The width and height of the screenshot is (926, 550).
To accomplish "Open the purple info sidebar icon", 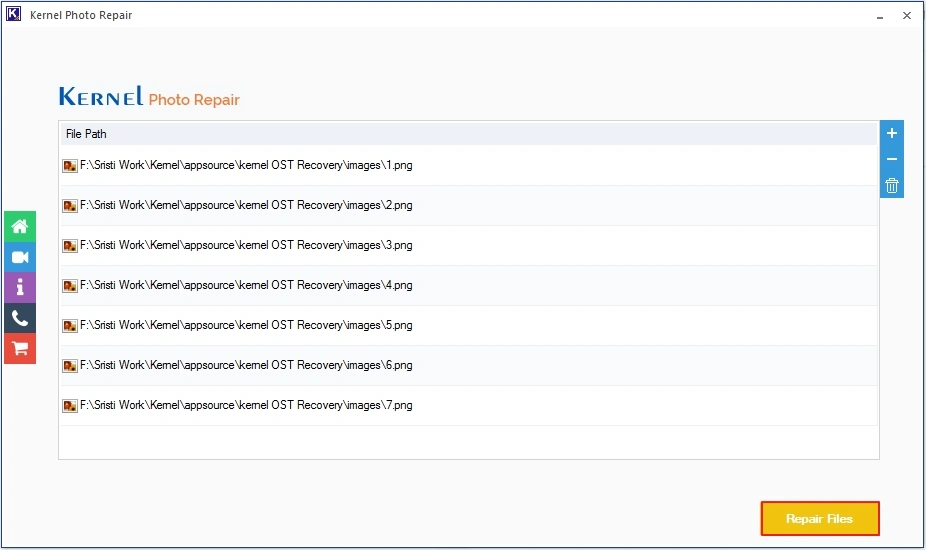I will pos(20,288).
